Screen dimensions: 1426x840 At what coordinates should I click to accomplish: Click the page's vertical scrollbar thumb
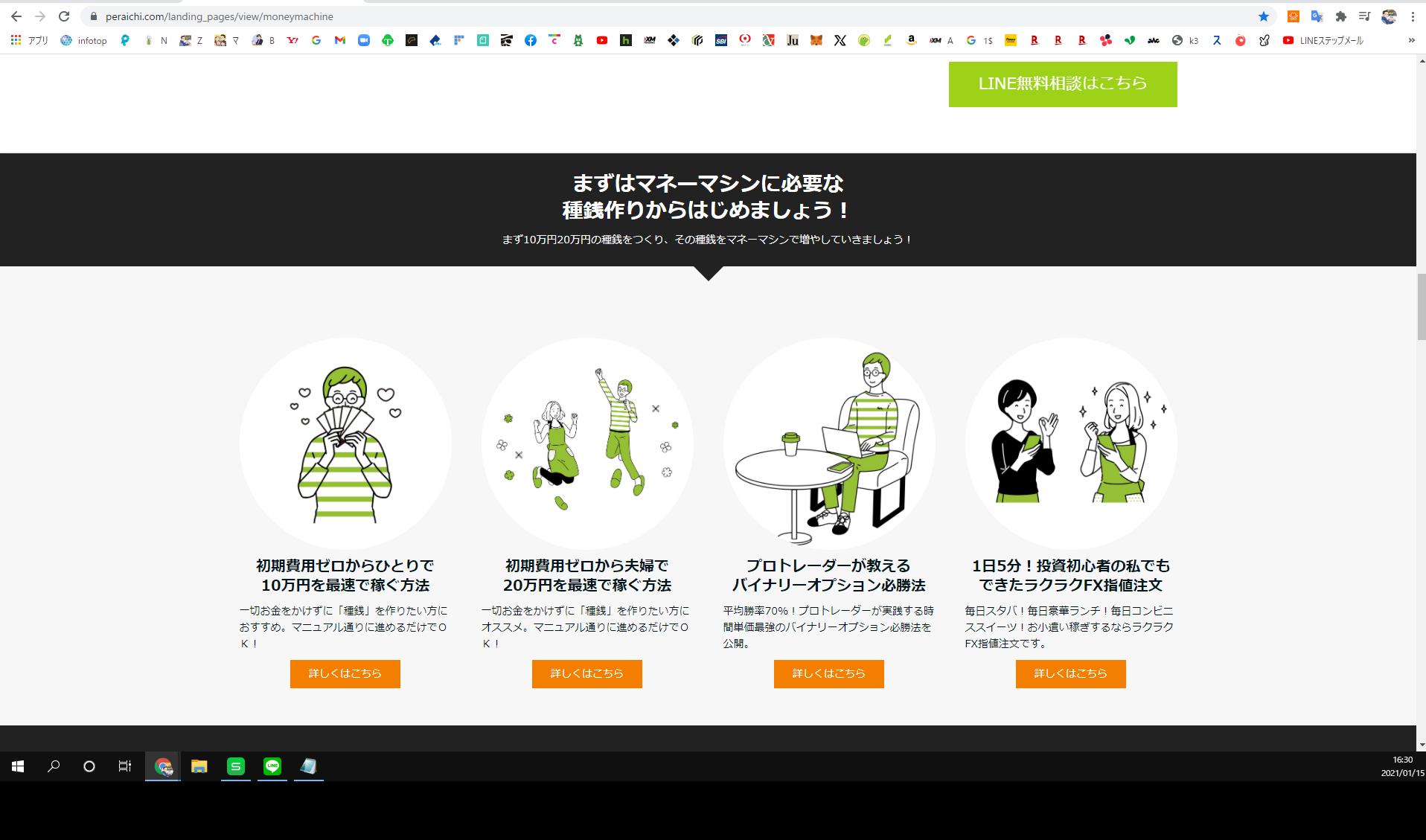(1421, 307)
